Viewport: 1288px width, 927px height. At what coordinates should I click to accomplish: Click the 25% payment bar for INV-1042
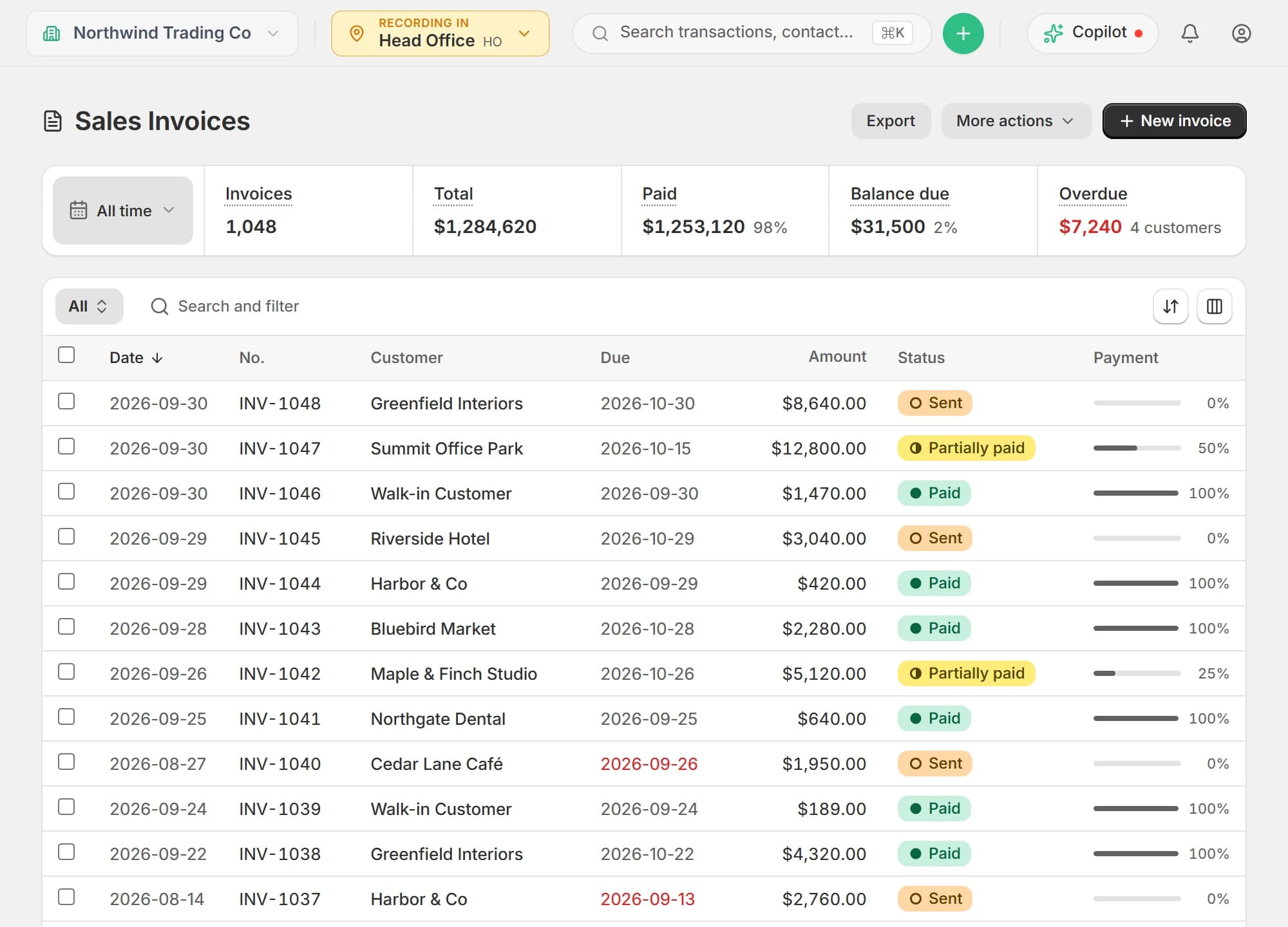tap(1137, 673)
